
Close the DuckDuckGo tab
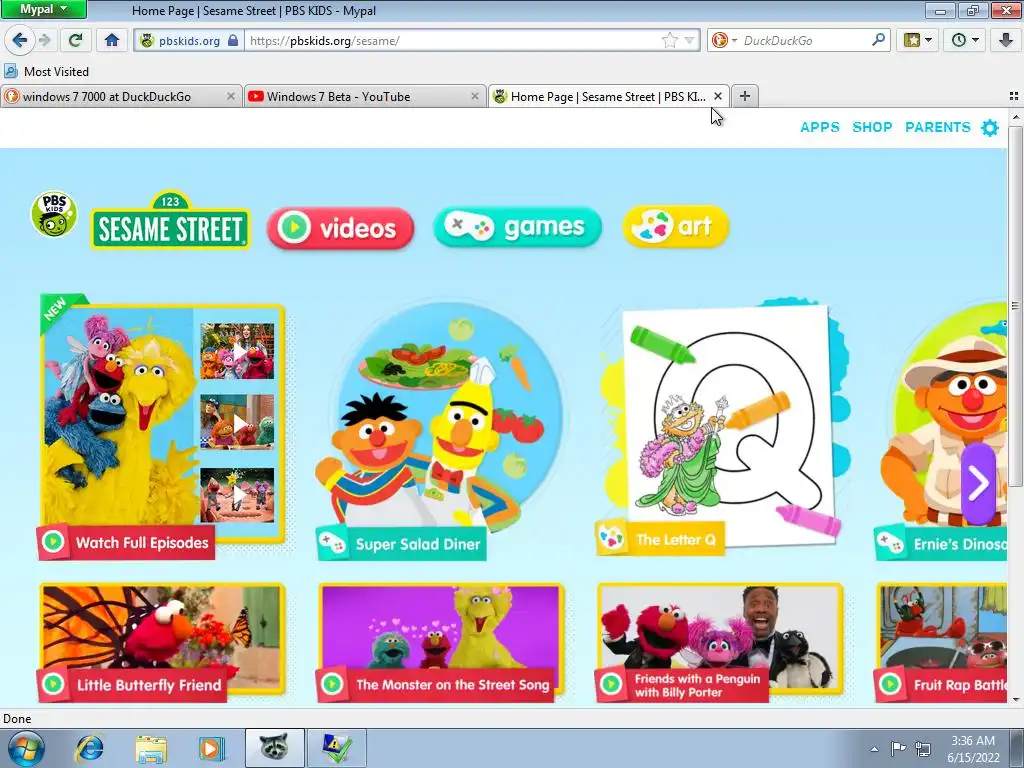tap(231, 96)
